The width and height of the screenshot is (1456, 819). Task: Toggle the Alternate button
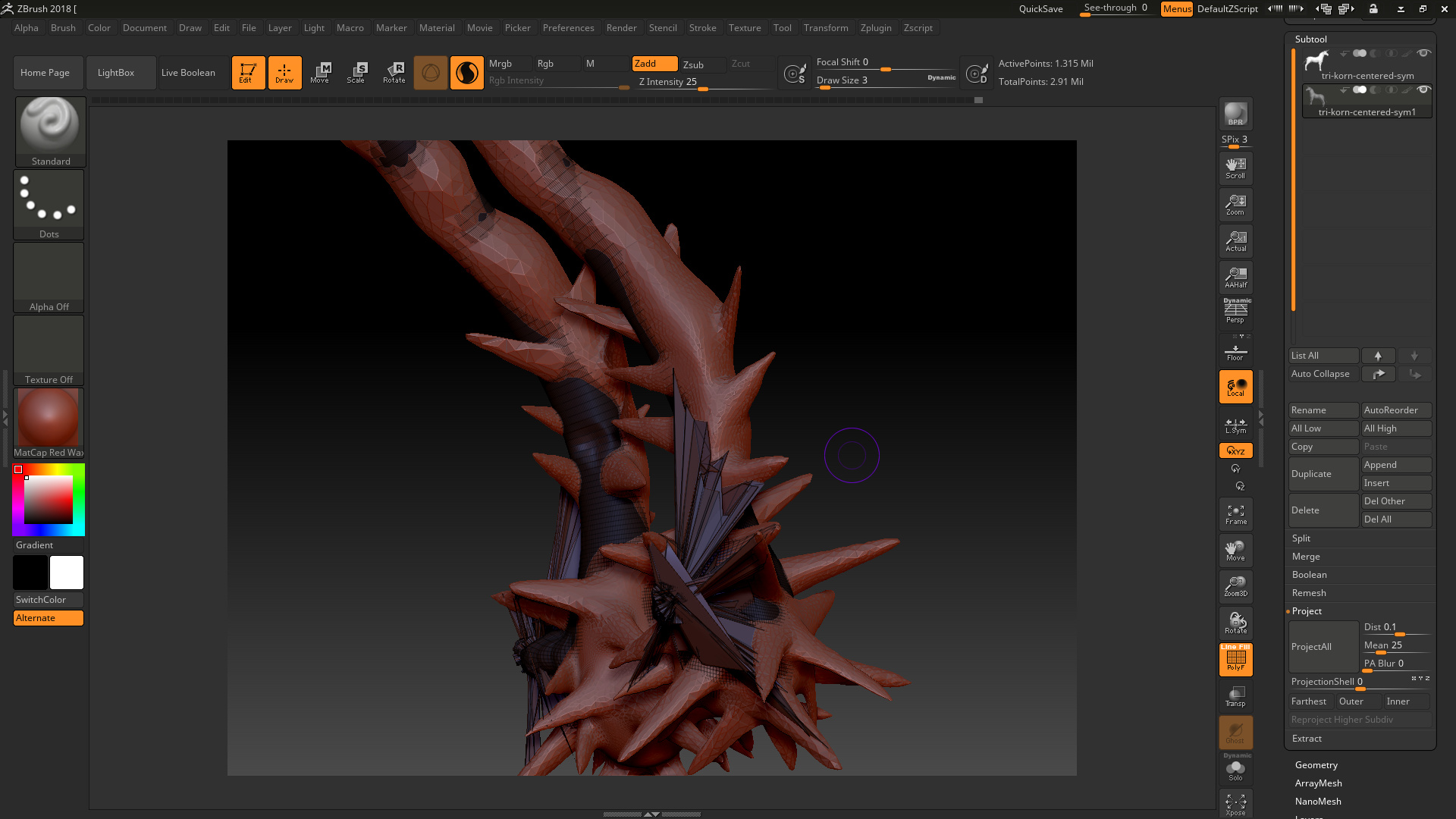pyautogui.click(x=49, y=618)
